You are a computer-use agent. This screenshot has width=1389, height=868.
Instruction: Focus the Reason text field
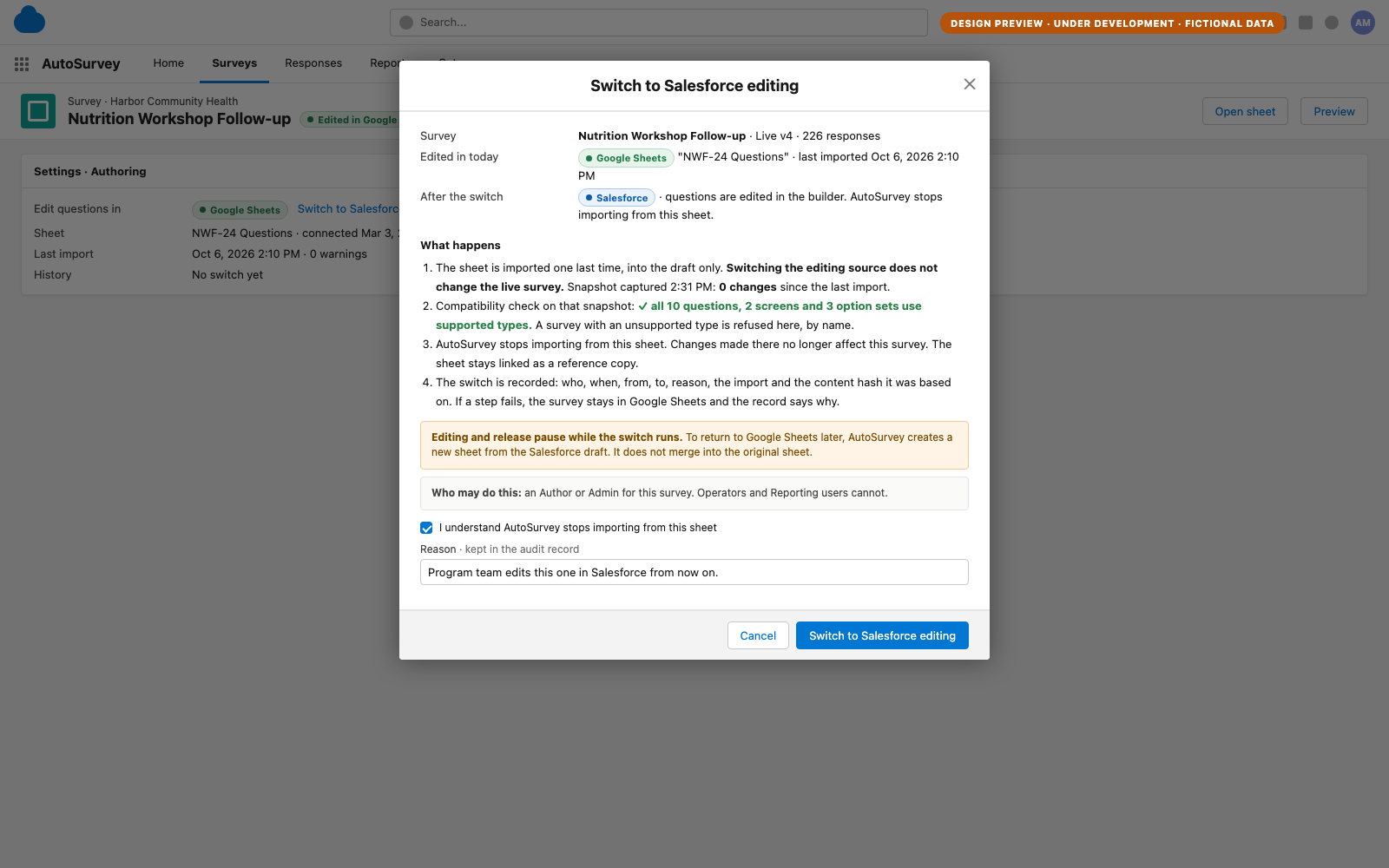click(x=694, y=572)
